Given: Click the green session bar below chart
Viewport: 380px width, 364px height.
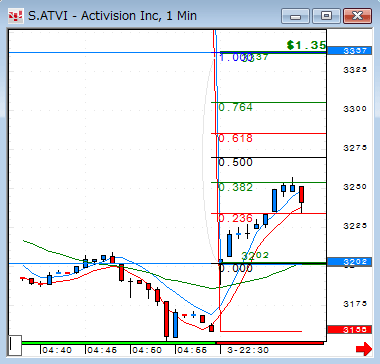Looking at the screenshot, I should 118,343.
